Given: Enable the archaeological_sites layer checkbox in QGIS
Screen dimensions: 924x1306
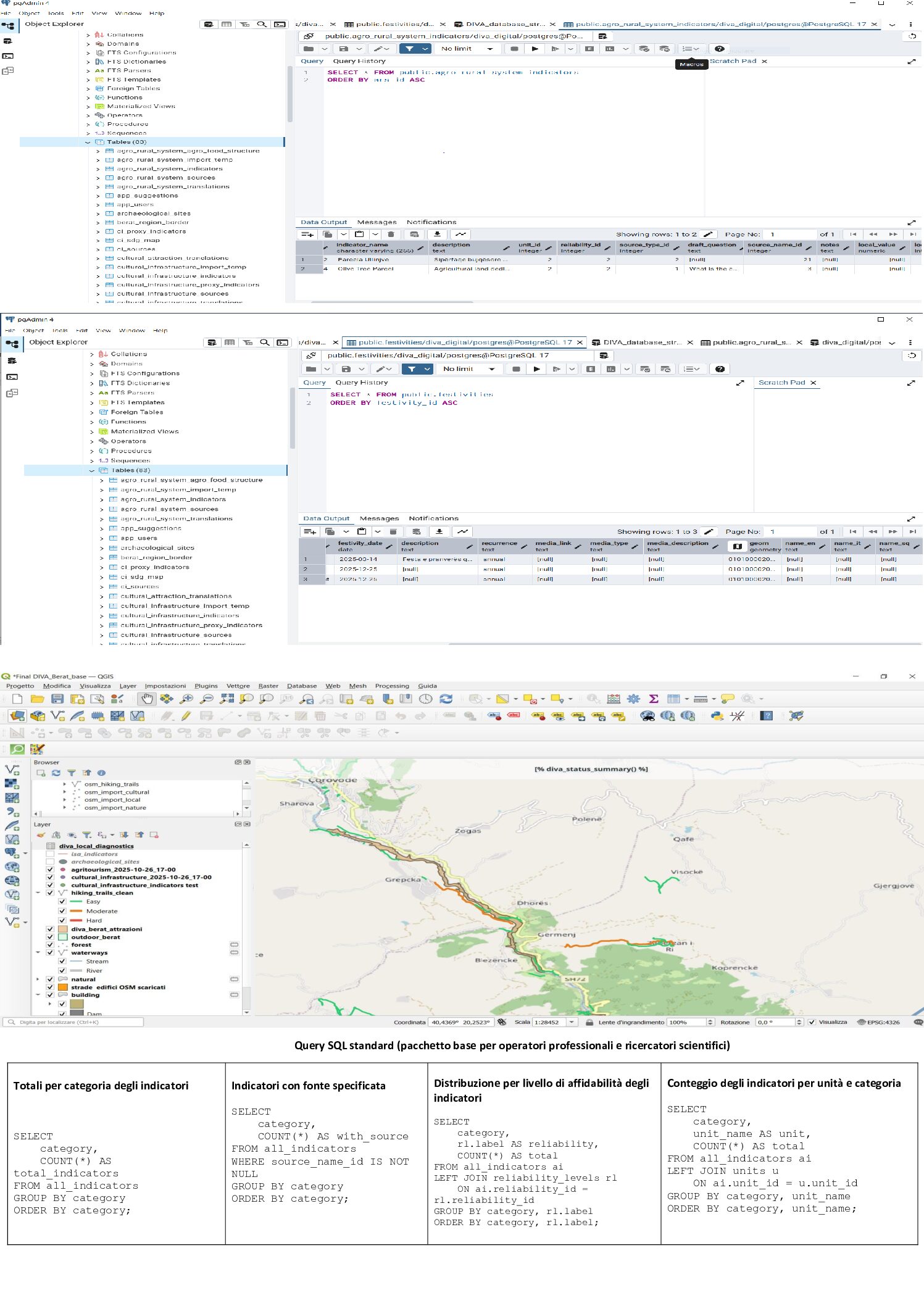Looking at the screenshot, I should [51, 862].
